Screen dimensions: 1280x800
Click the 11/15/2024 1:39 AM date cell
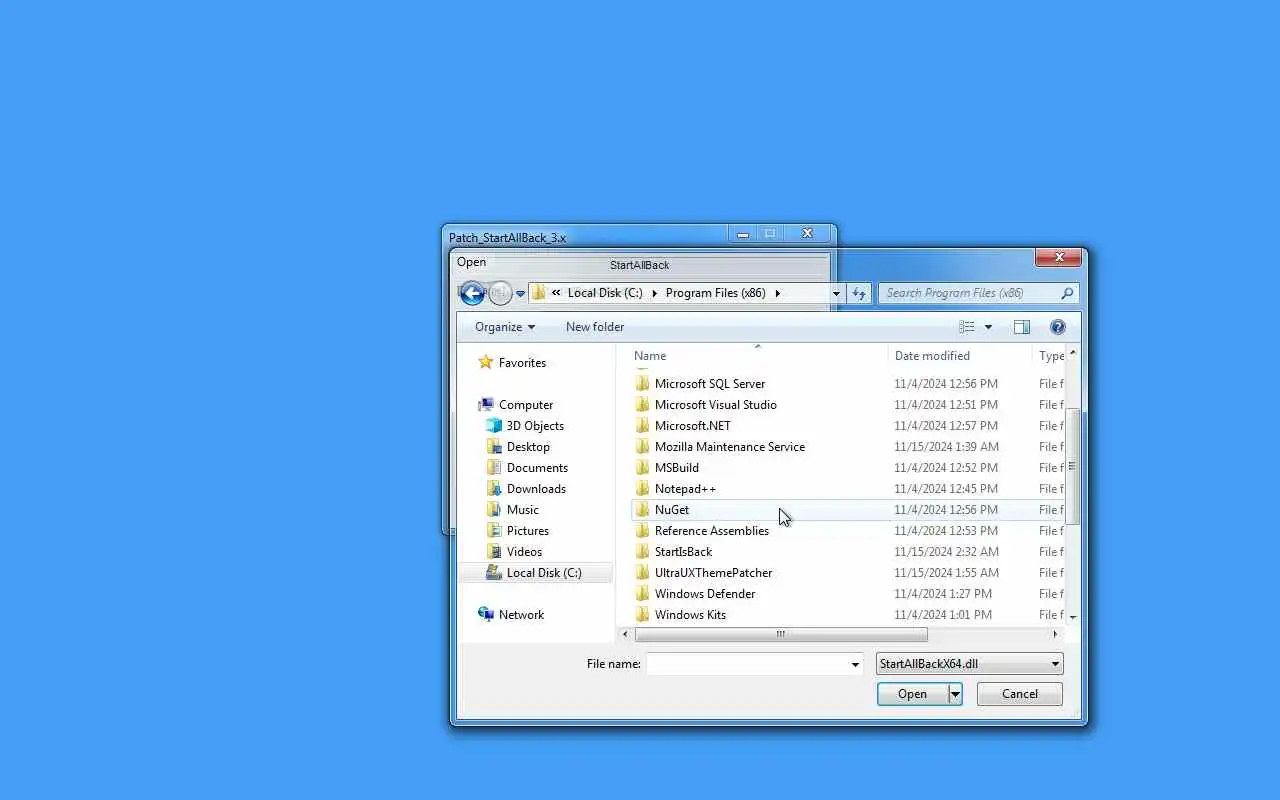click(946, 447)
